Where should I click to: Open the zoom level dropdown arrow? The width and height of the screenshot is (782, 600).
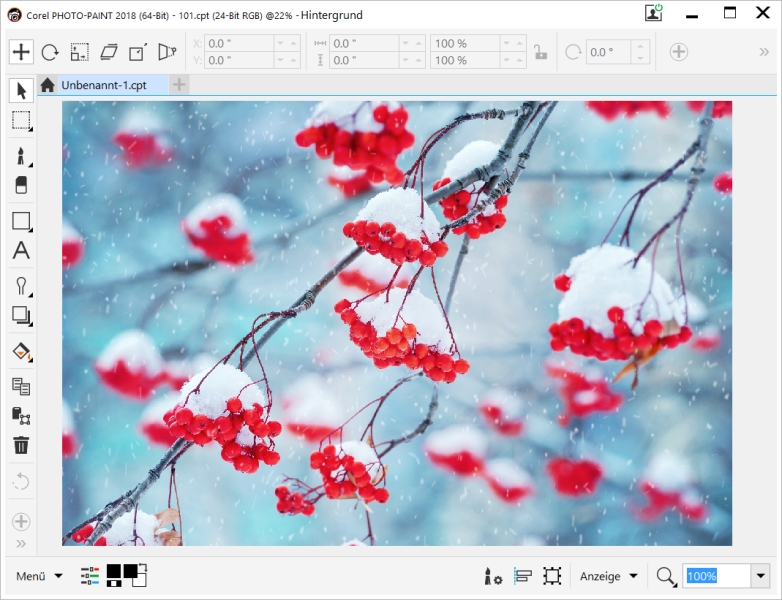coord(760,576)
